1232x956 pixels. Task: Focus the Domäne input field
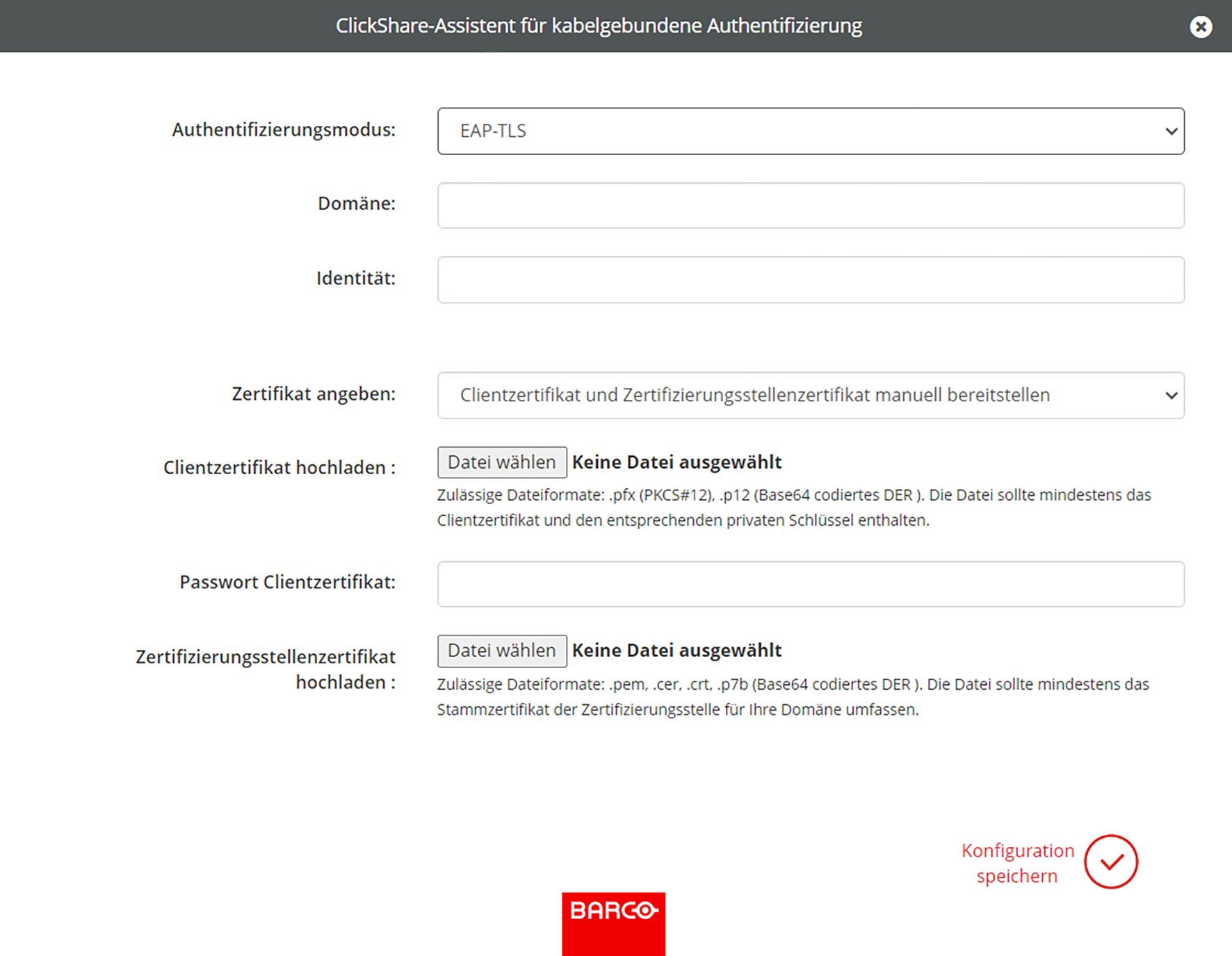pos(811,205)
